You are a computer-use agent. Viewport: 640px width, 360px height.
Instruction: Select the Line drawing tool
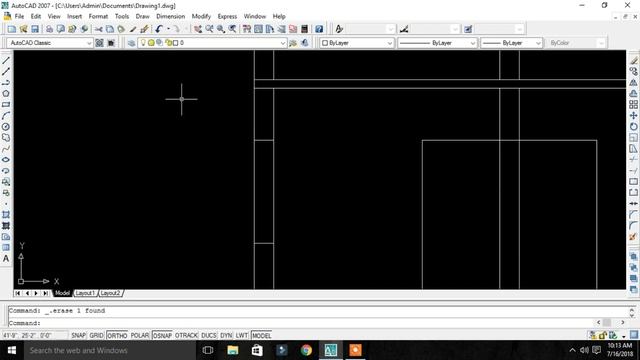click(x=6, y=60)
